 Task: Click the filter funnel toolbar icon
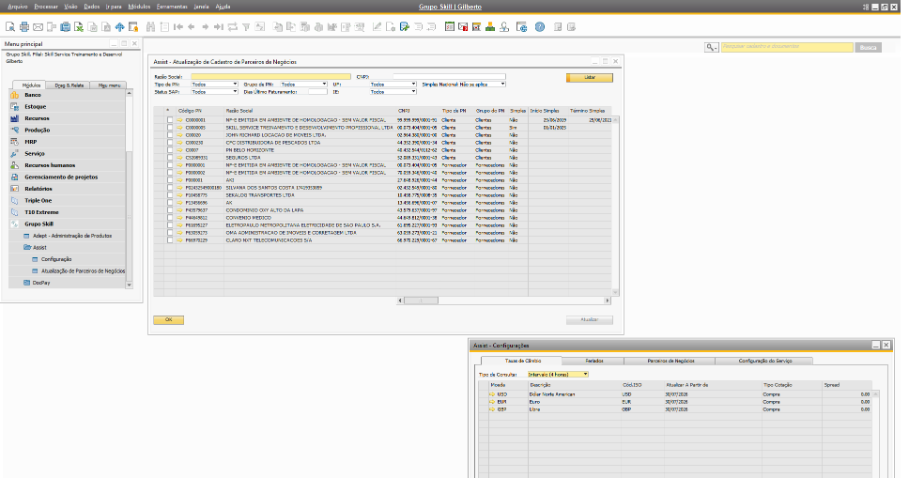246,27
